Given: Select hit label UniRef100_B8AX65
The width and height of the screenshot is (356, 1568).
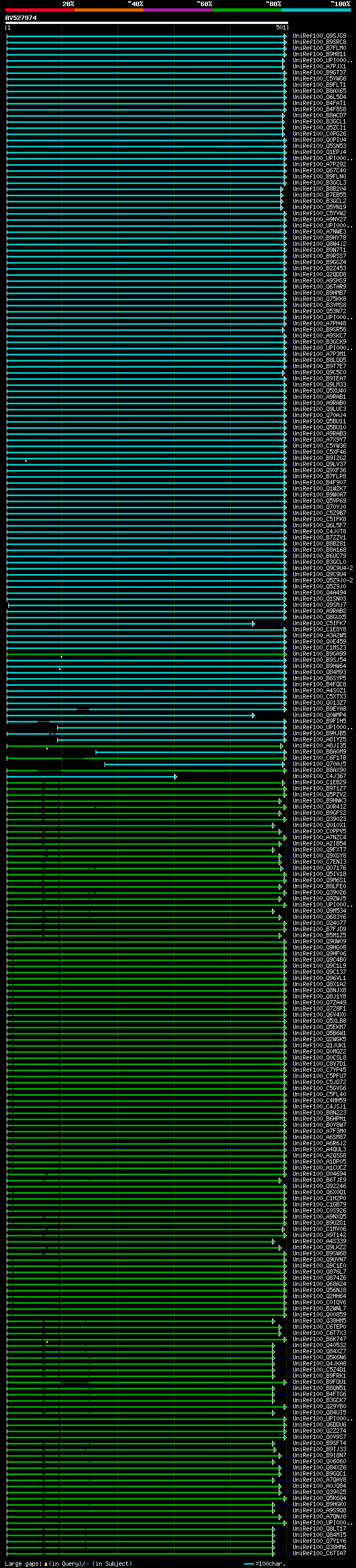Looking at the screenshot, I should [x=319, y=91].
